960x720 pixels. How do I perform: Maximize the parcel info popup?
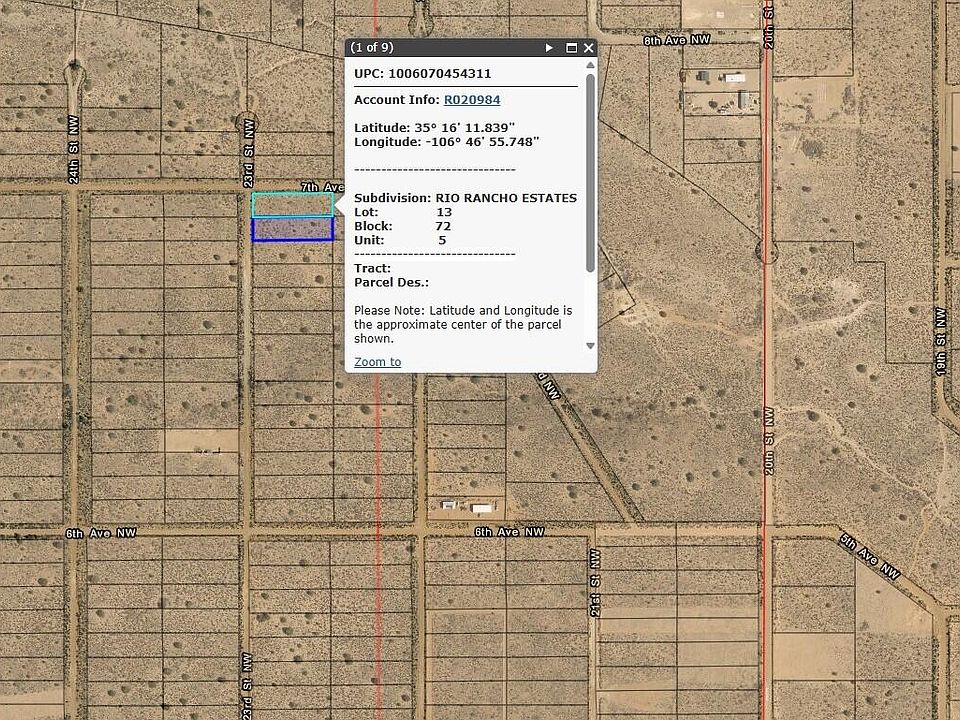pyautogui.click(x=572, y=48)
